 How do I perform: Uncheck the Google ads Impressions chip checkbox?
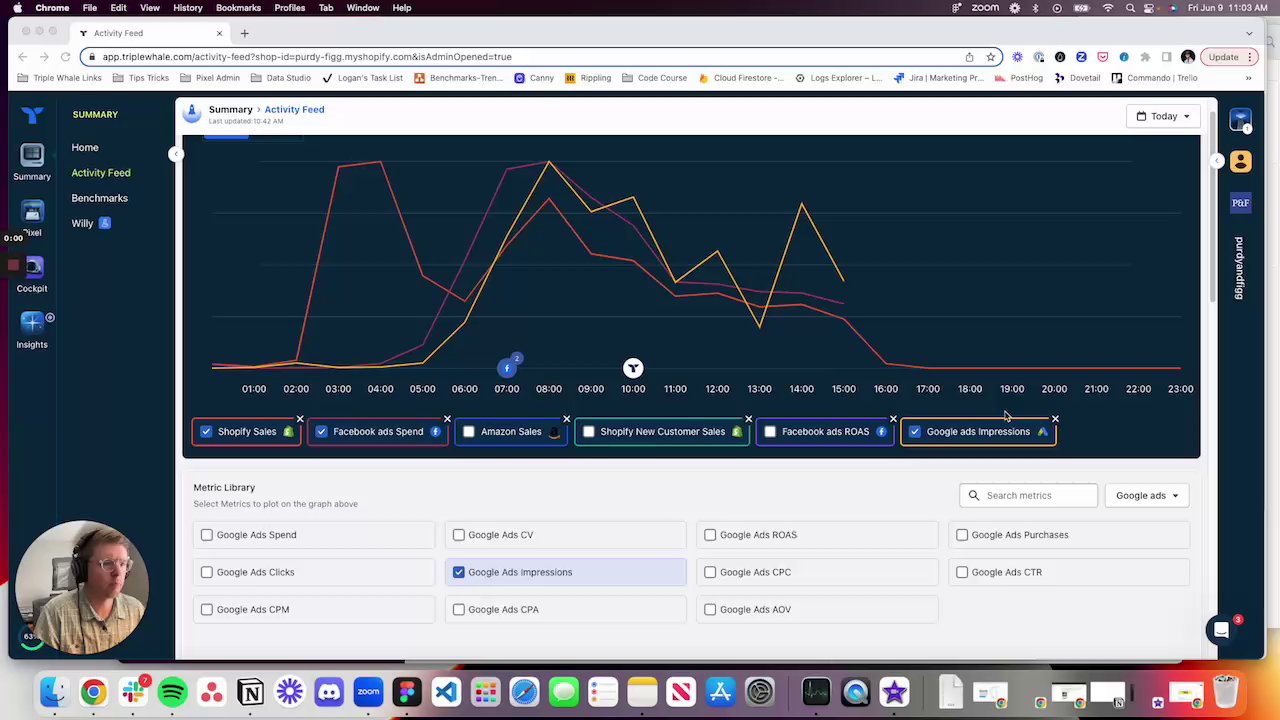point(914,432)
